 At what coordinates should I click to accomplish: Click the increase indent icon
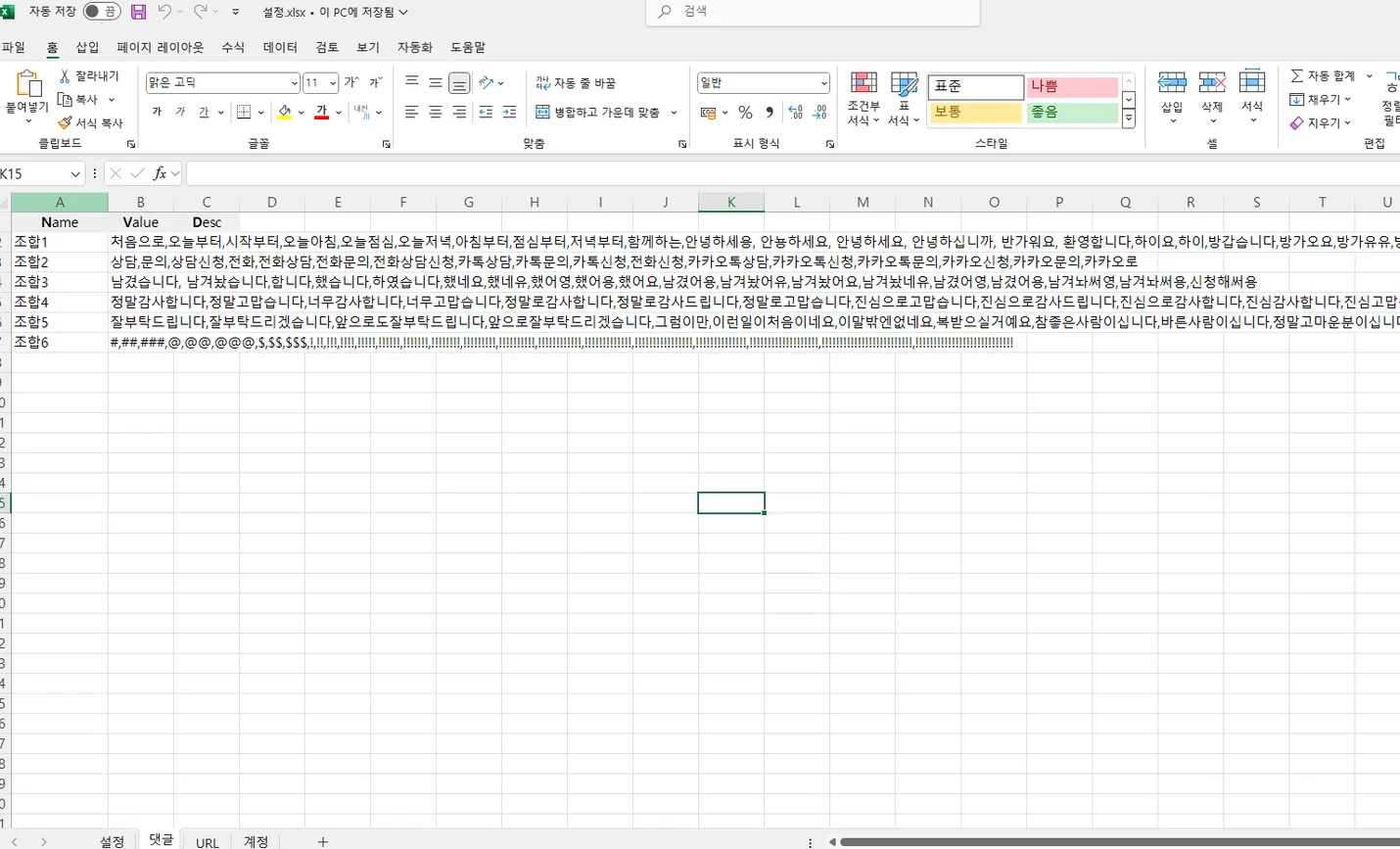pyautogui.click(x=509, y=113)
